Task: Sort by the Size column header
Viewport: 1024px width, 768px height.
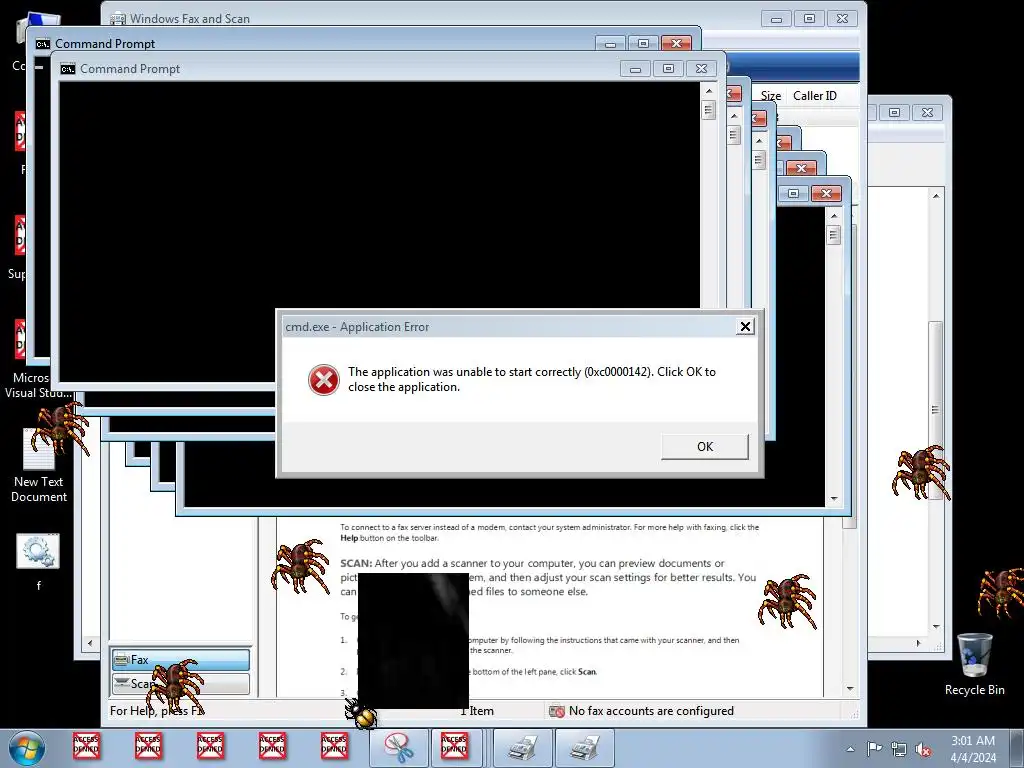Action: click(x=771, y=95)
